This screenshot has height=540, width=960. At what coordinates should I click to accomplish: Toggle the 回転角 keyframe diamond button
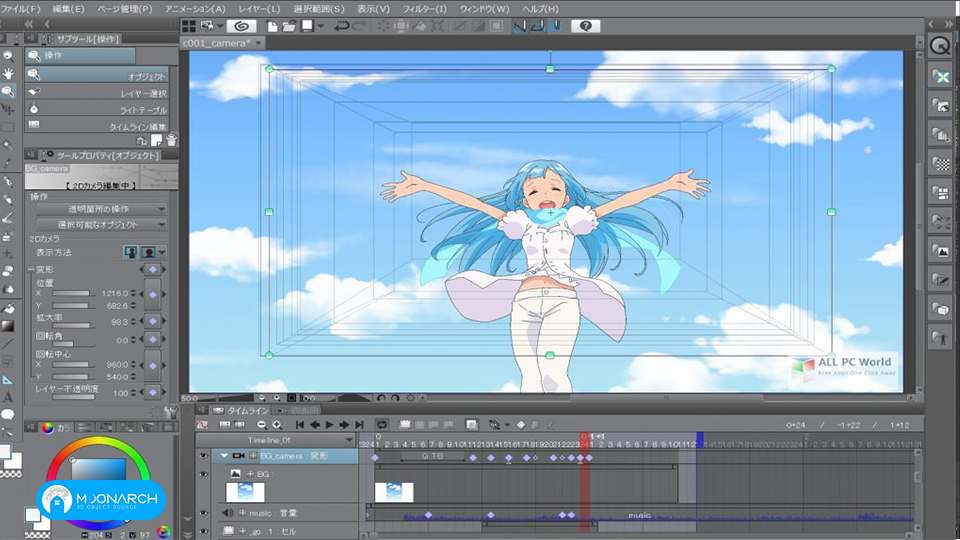point(152,339)
